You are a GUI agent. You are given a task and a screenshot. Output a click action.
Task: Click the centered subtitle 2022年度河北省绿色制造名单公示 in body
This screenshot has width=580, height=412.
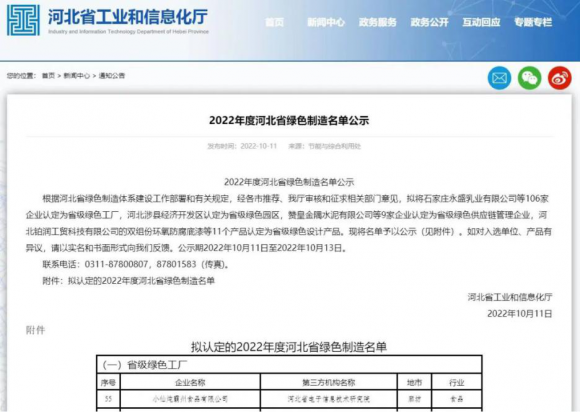pyautogui.click(x=289, y=182)
